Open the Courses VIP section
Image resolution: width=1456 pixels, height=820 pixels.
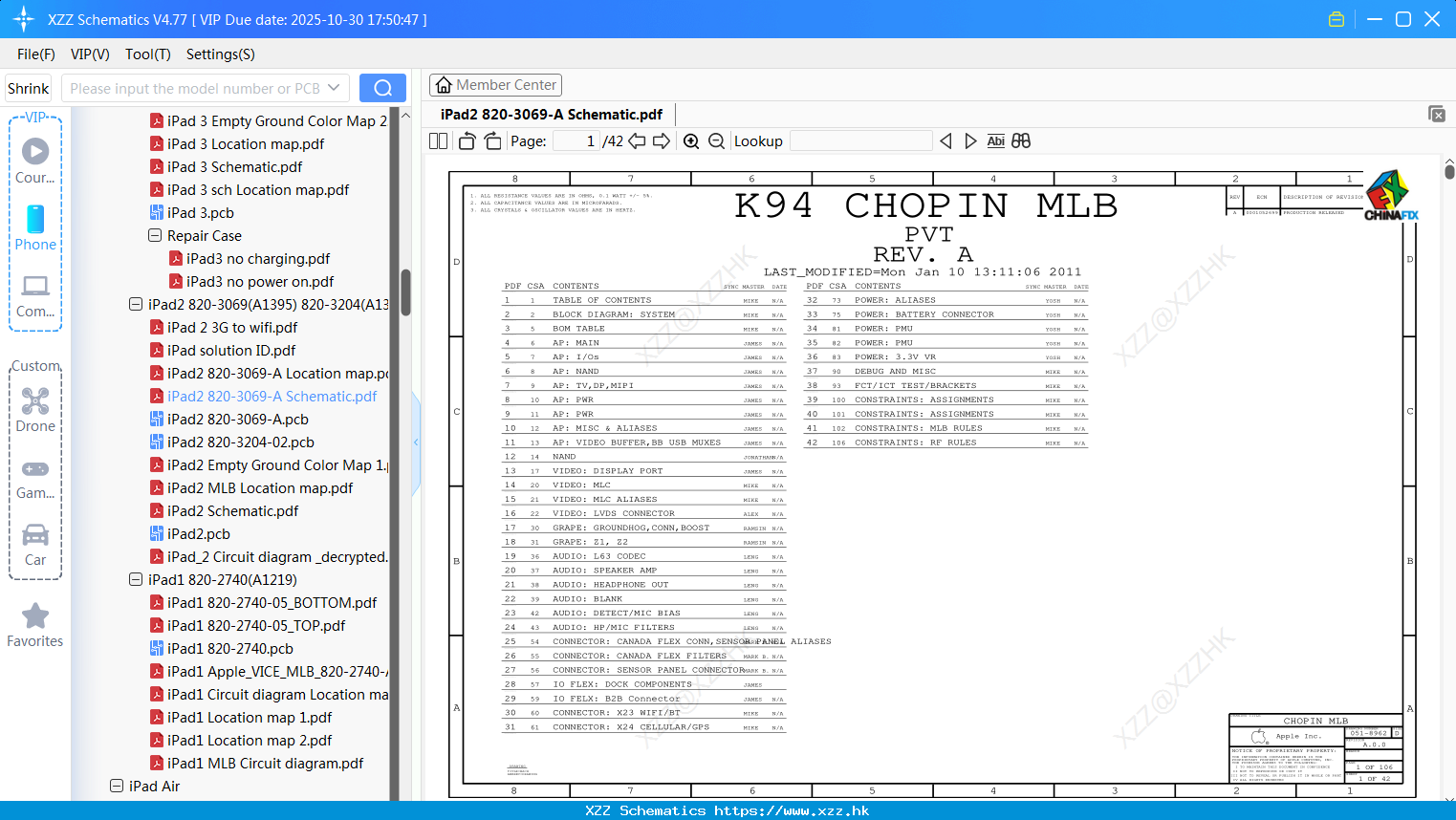point(35,161)
